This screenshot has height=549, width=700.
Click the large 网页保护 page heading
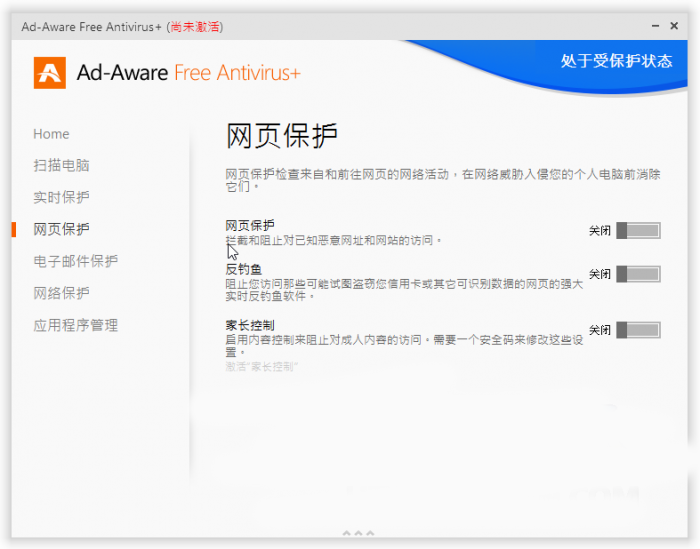click(x=282, y=136)
